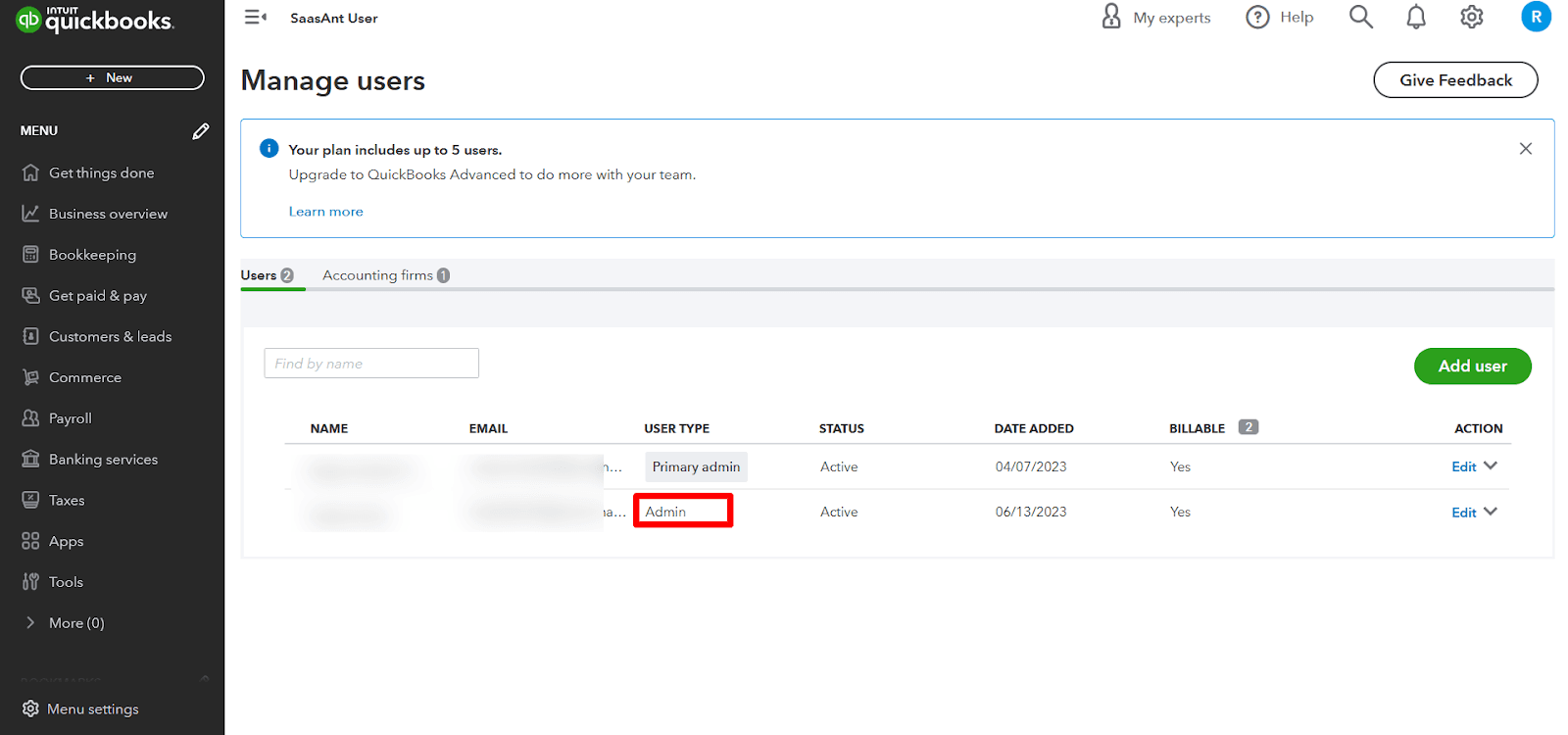Open action dropdown for Admin user row
1568x735 pixels.
[1491, 512]
